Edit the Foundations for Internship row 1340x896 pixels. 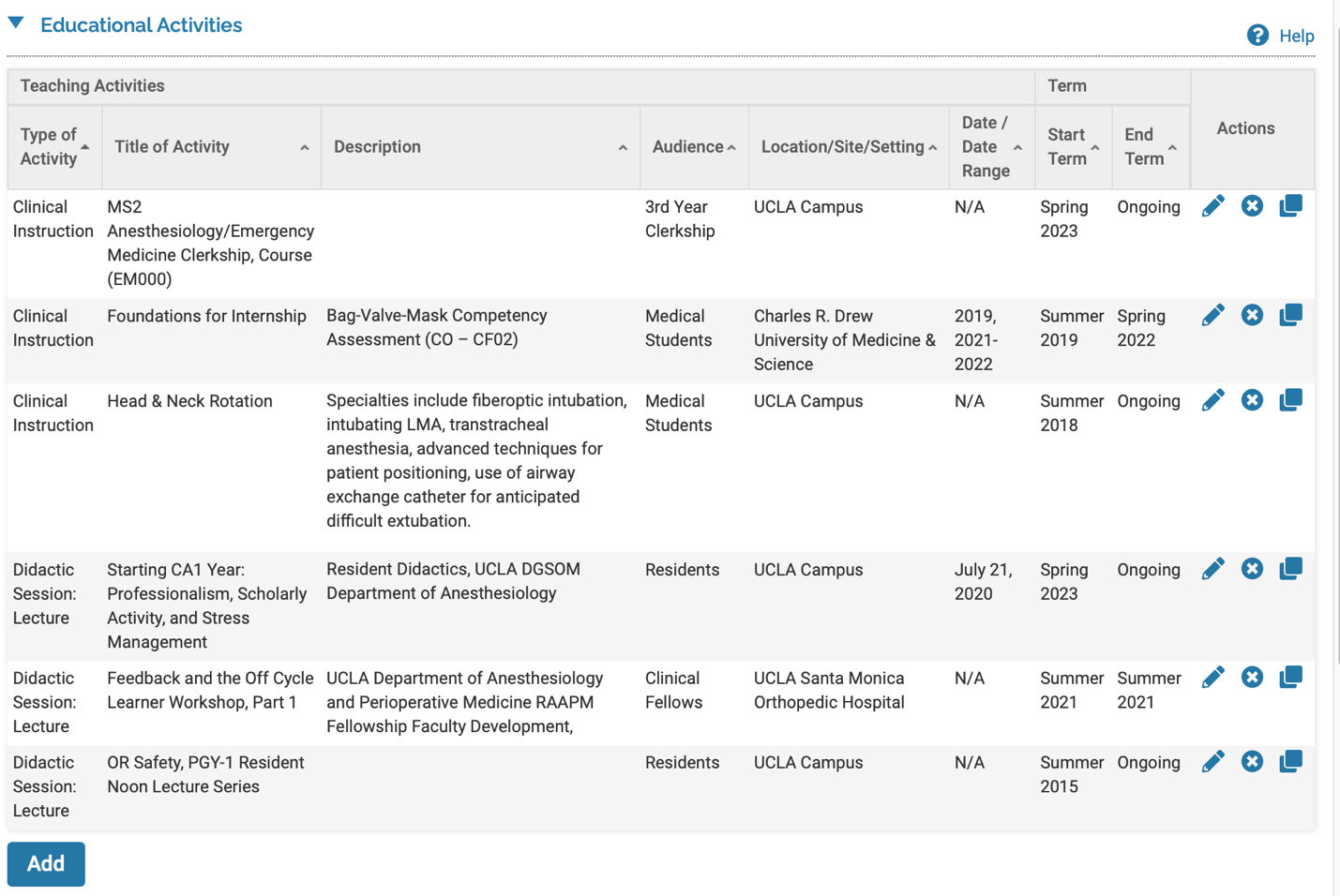pos(1212,315)
